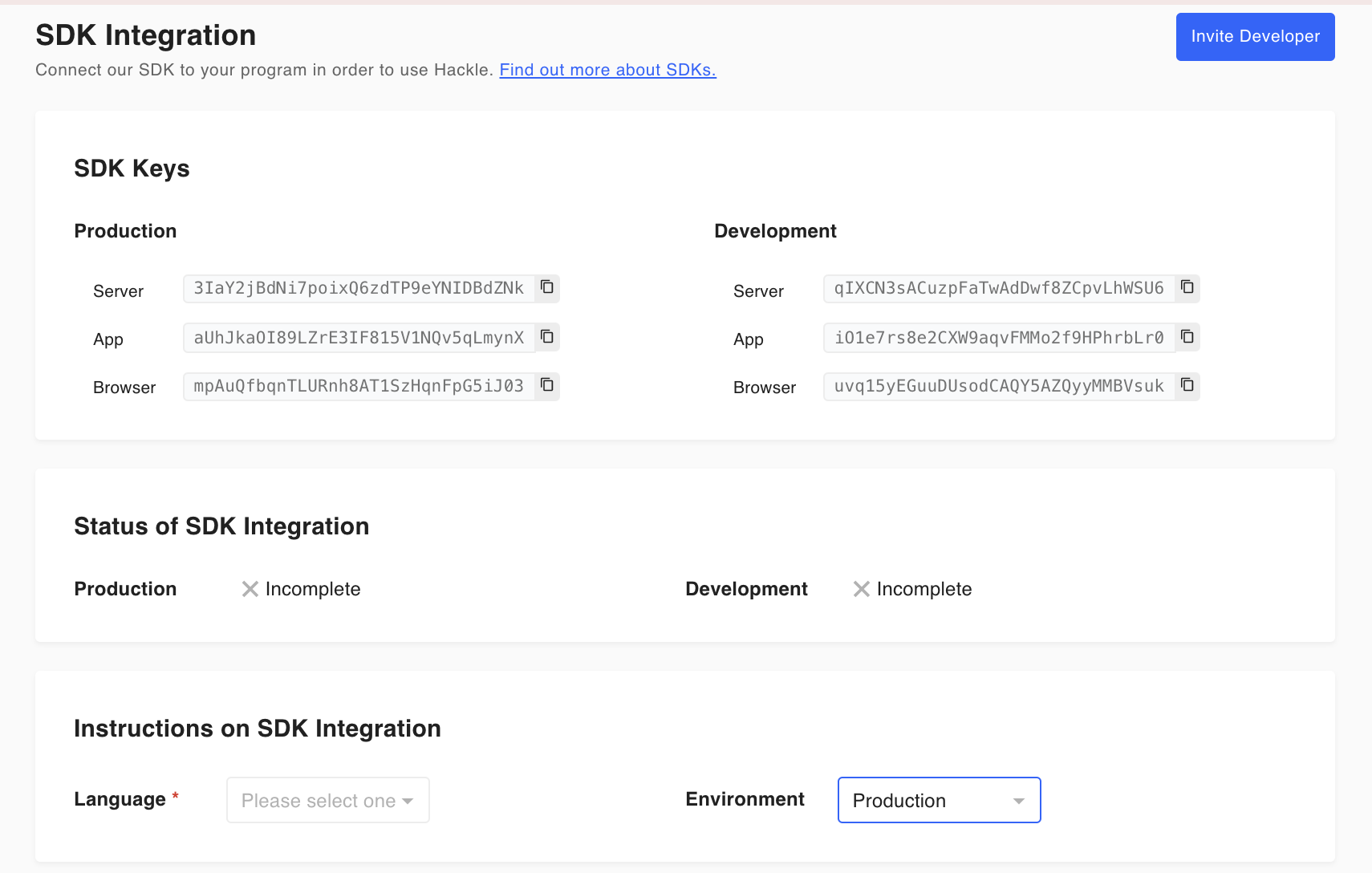
Task: Click the Production Server row label
Action: tap(118, 291)
